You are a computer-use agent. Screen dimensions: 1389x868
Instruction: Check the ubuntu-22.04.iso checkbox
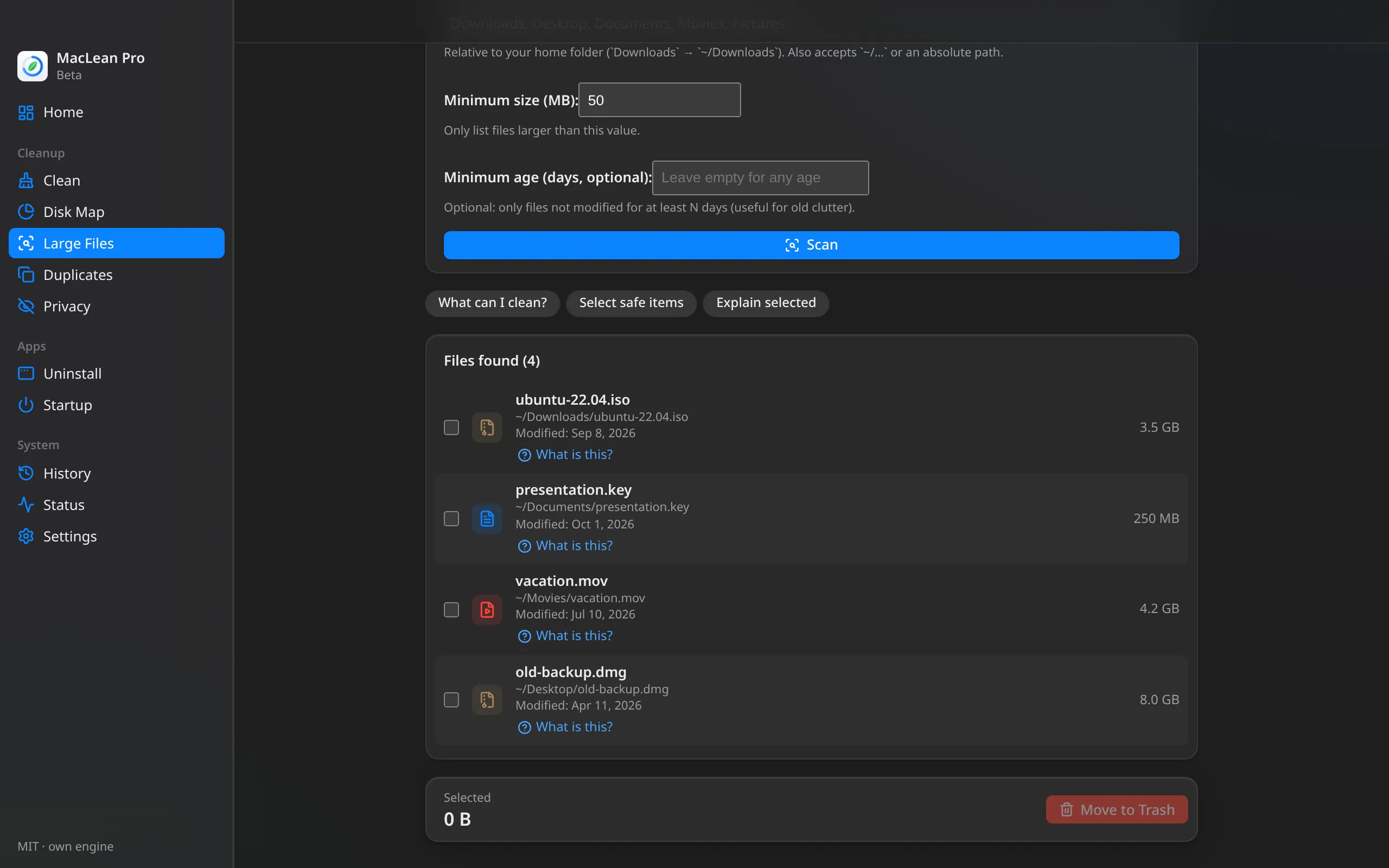(451, 427)
